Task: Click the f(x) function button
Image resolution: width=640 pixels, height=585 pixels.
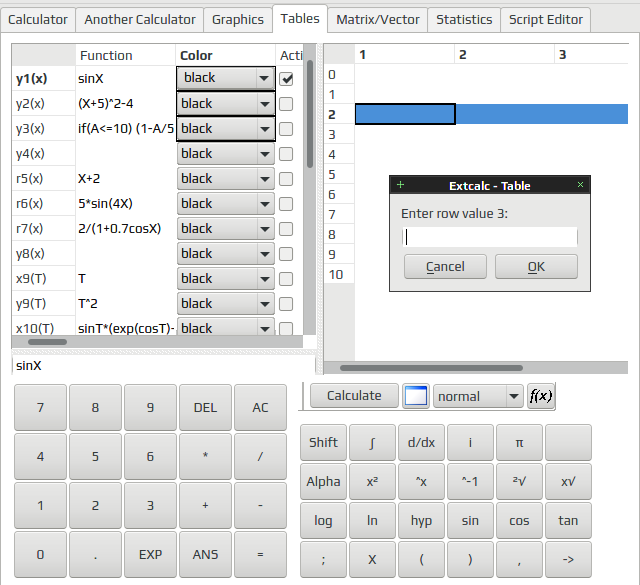Action: pos(541,396)
